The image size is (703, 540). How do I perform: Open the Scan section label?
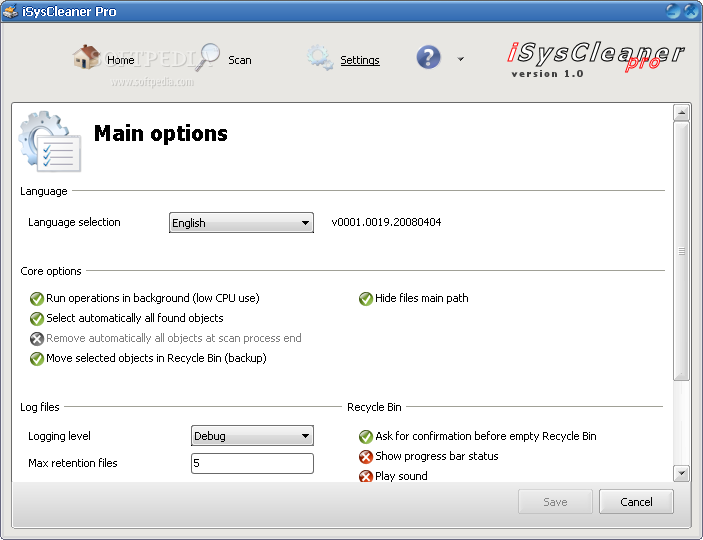240,60
